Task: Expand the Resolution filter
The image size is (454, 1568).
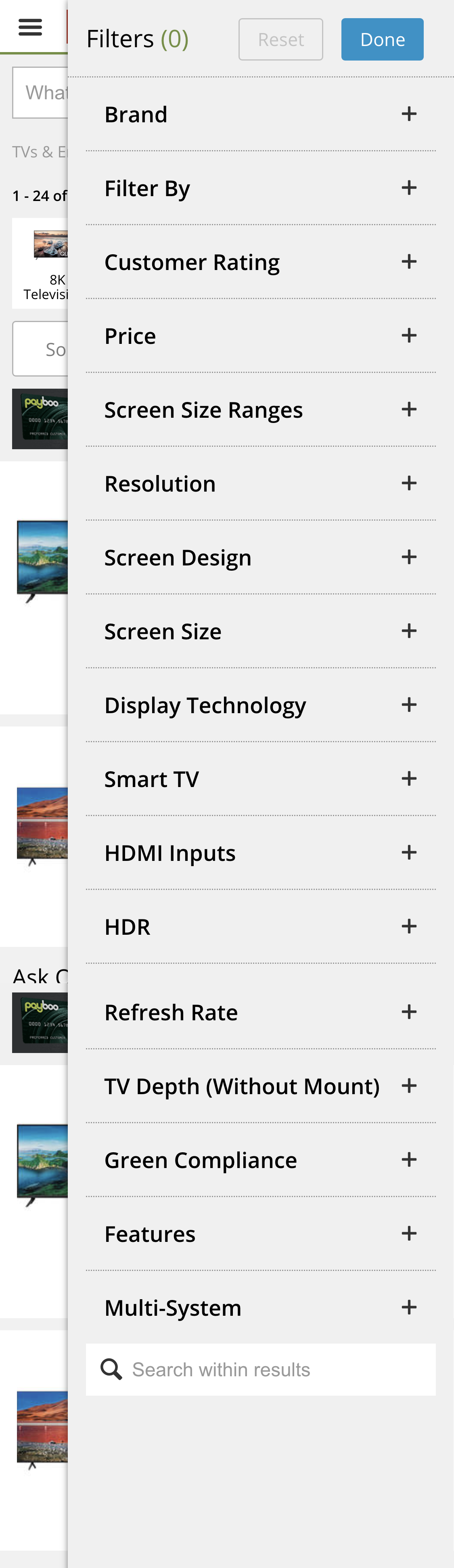Action: click(x=410, y=483)
